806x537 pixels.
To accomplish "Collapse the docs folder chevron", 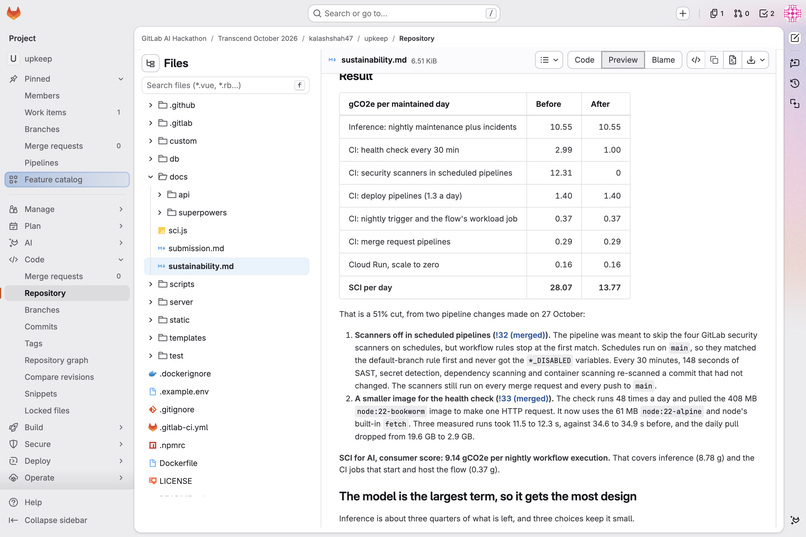I will [150, 177].
